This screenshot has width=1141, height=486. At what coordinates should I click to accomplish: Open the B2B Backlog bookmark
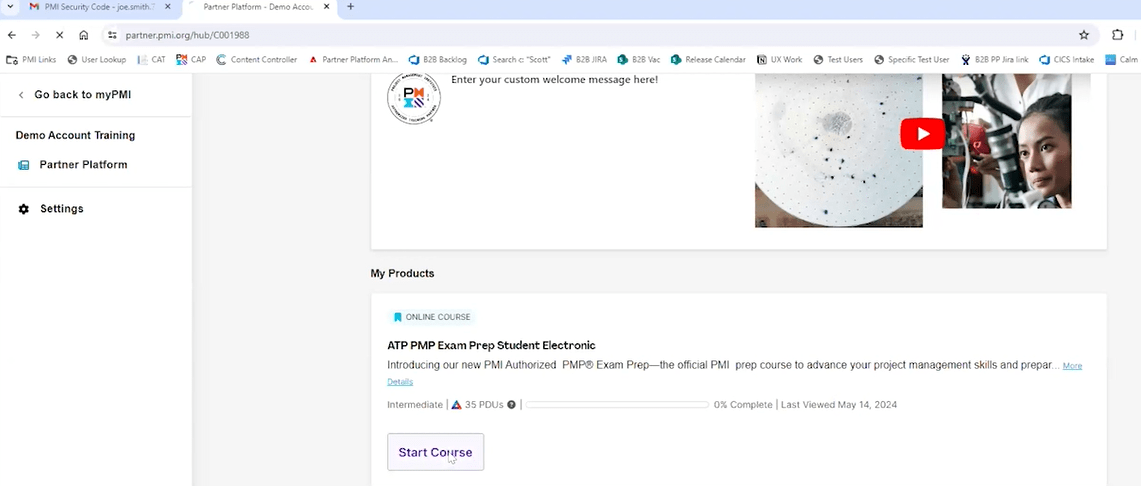pyautogui.click(x=438, y=60)
